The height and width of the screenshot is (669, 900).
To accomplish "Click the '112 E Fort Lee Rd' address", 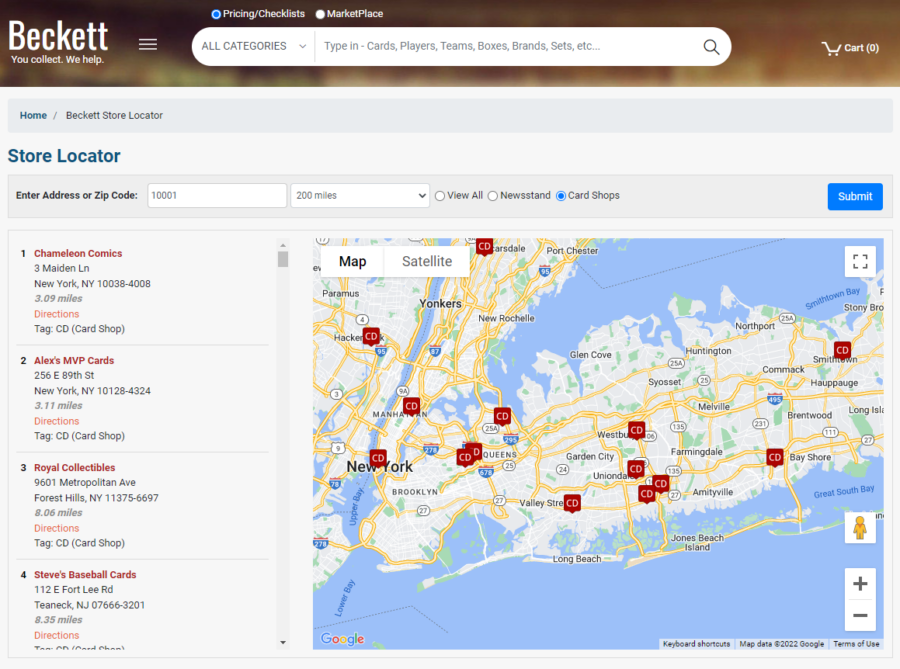I will click(x=73, y=590).
